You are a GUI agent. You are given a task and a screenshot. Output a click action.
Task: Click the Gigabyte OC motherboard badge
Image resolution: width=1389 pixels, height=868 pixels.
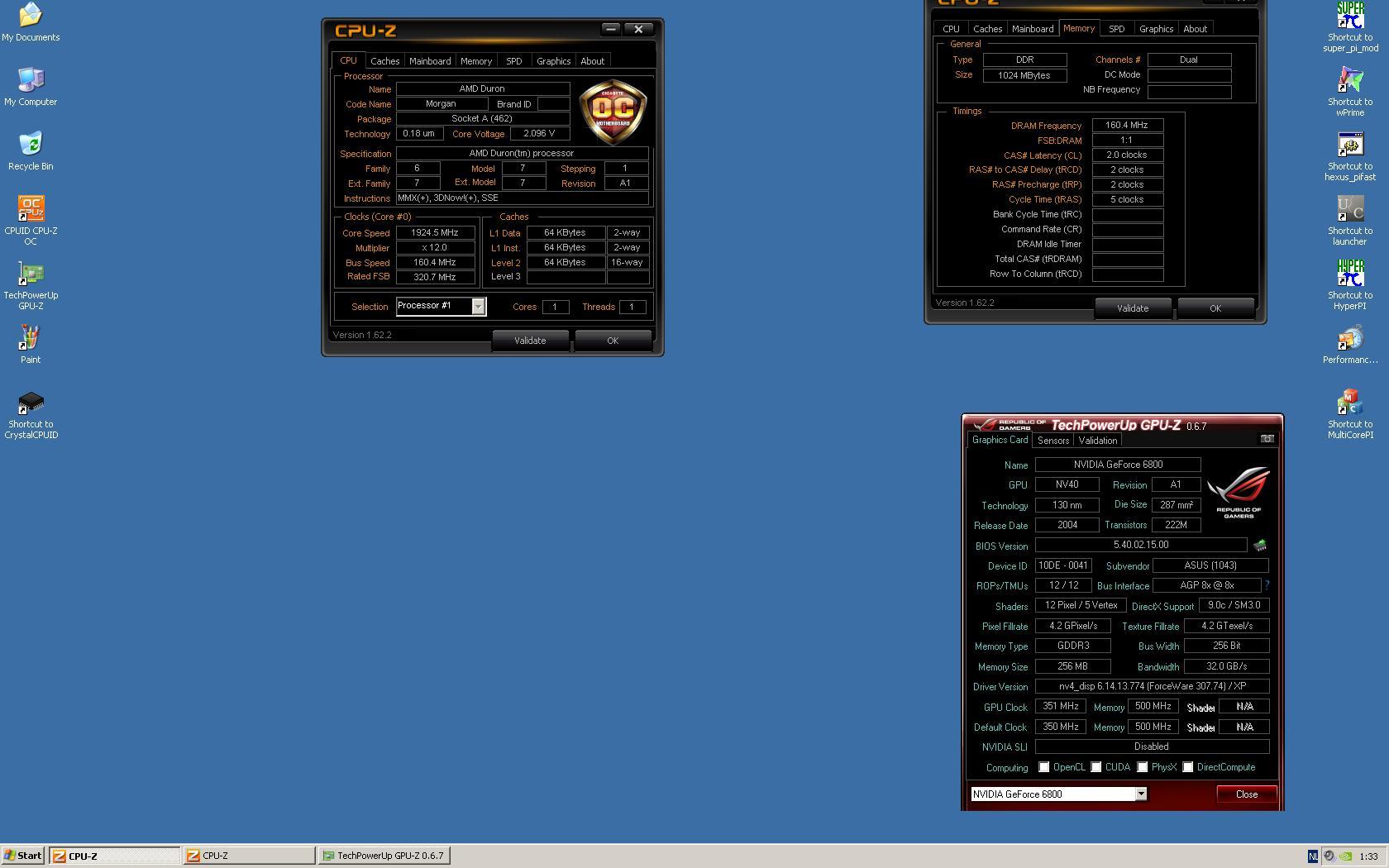(613, 112)
